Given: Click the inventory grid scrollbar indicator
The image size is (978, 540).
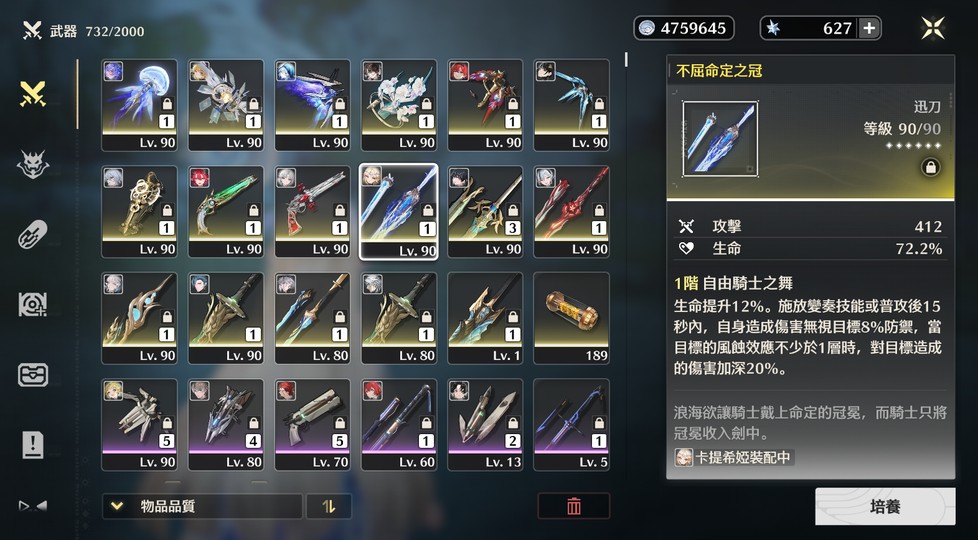Looking at the screenshot, I should pos(626,60).
